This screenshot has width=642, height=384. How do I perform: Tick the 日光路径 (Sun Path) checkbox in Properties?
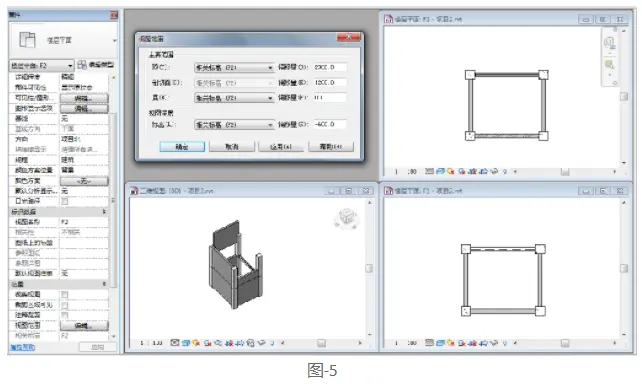point(64,201)
